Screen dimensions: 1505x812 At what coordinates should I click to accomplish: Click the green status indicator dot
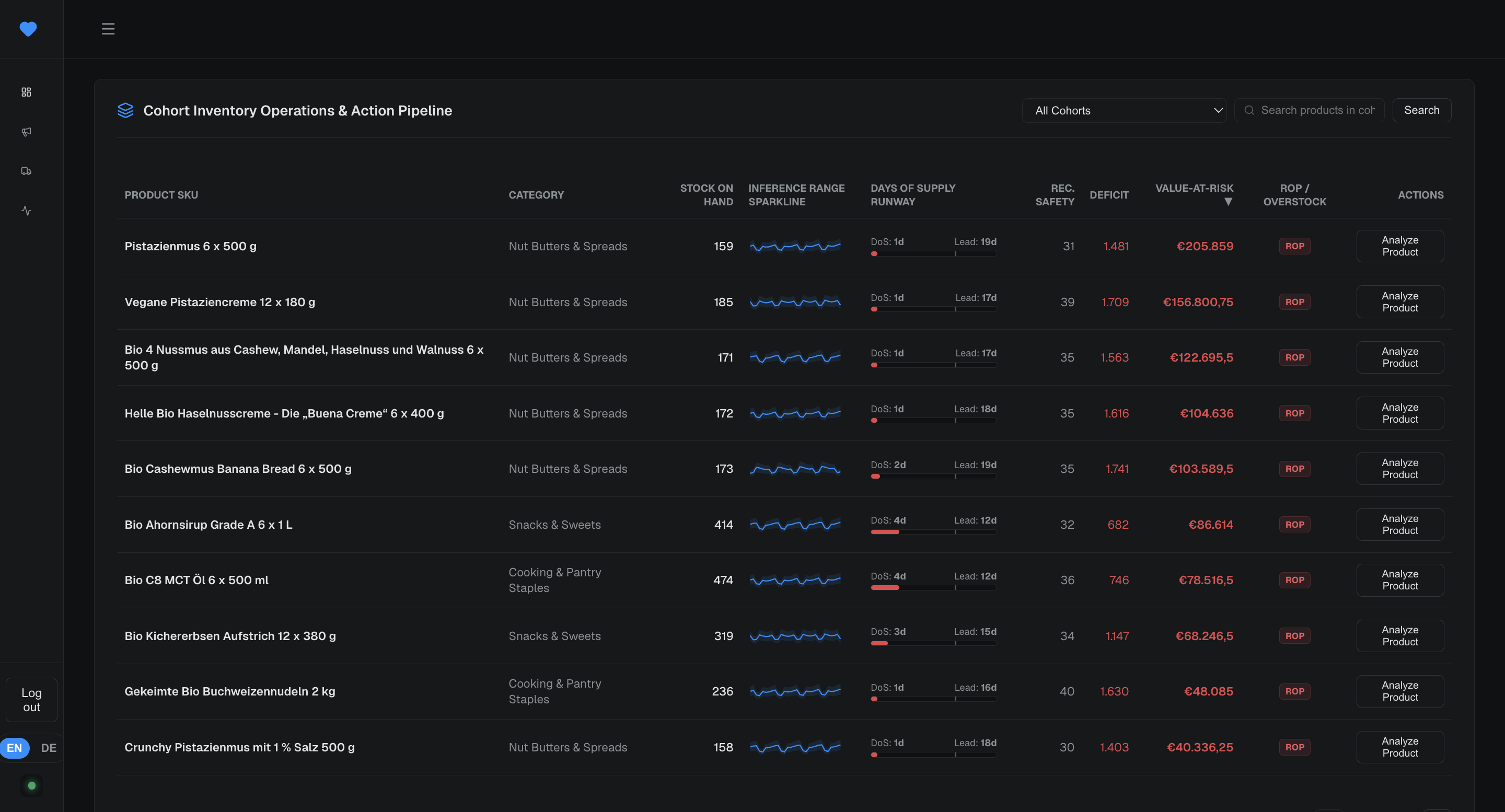[31, 786]
